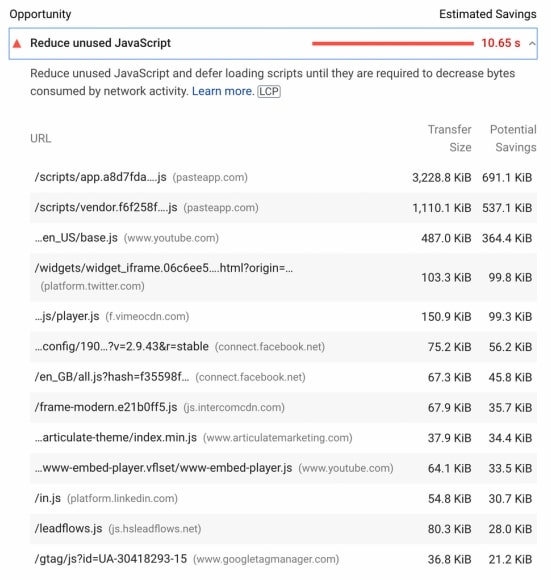This screenshot has width=551, height=580.
Task: Open the www-embed-player.js YouTube URL
Action: pos(163,468)
